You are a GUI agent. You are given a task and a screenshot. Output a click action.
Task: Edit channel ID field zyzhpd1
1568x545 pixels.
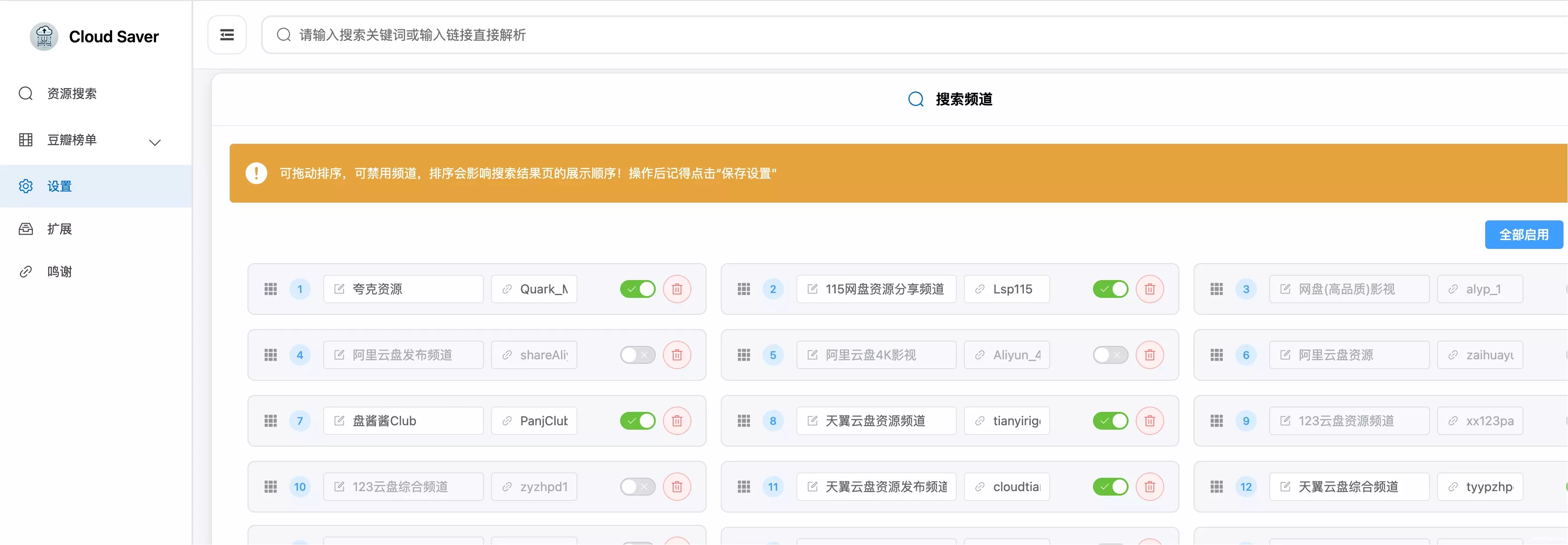534,487
